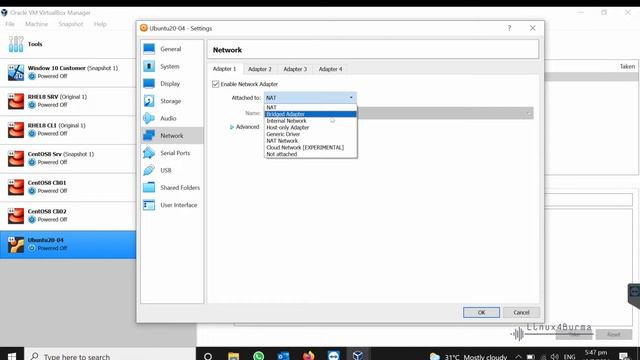Expand the Advanced section

pos(244,127)
